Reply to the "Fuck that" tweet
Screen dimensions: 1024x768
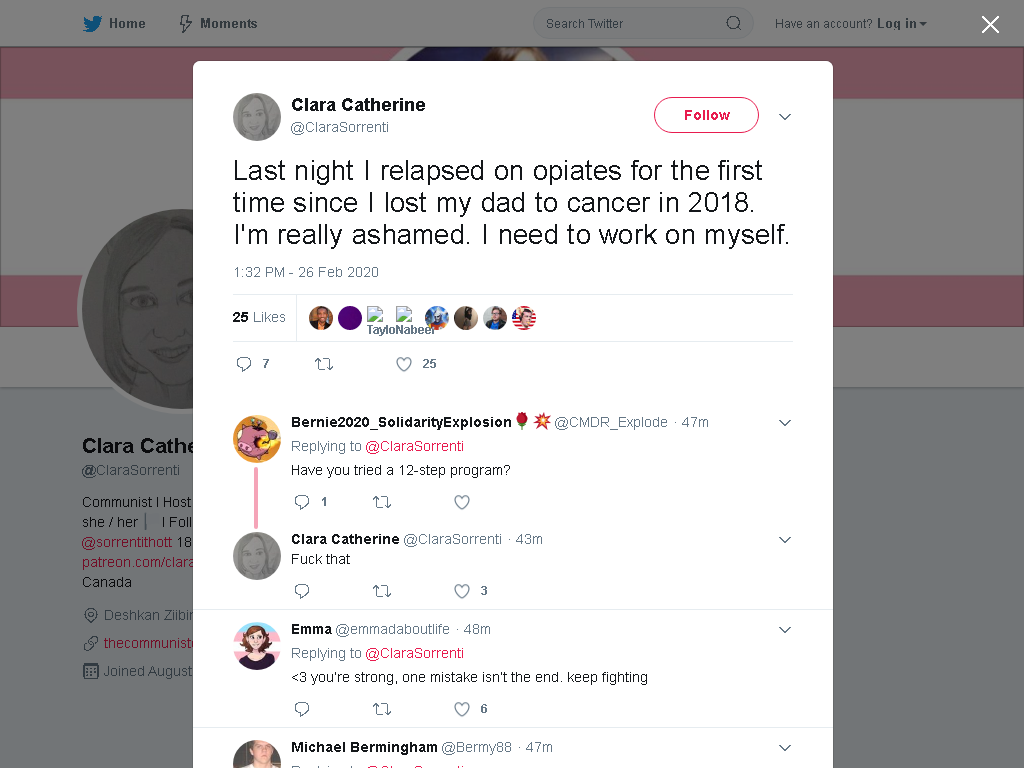coord(302,591)
